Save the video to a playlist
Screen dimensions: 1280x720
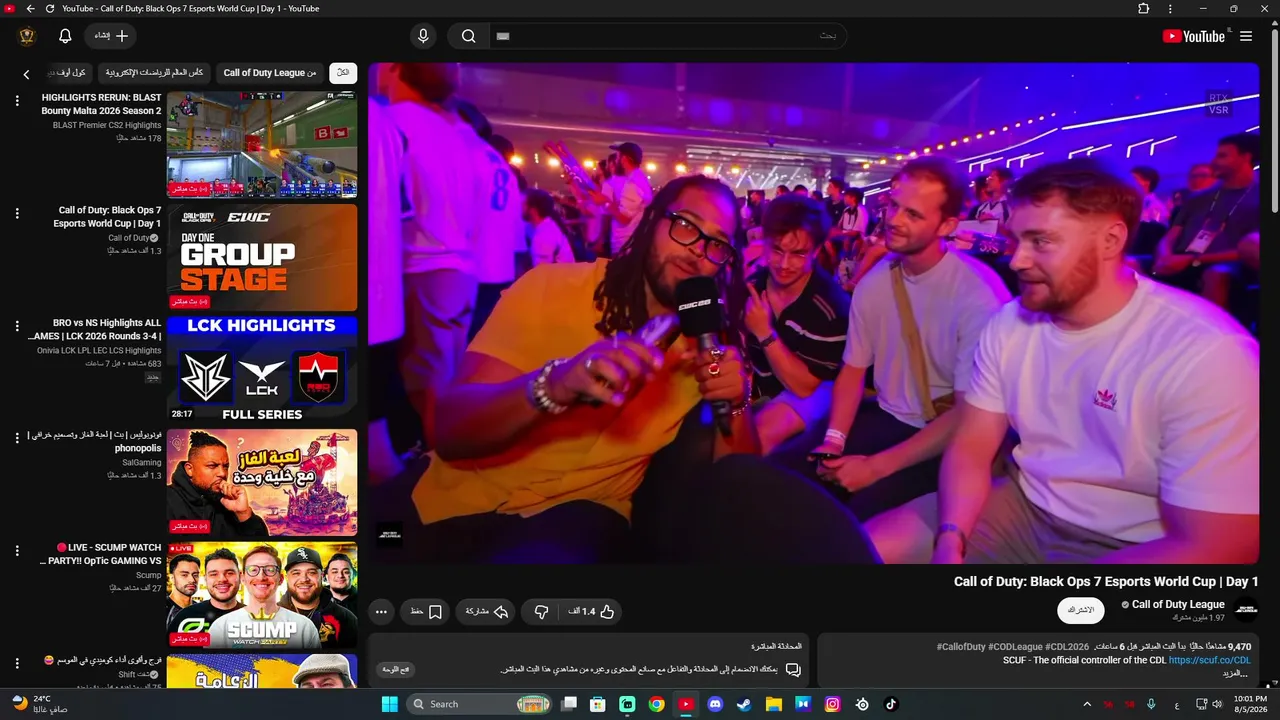[426, 611]
